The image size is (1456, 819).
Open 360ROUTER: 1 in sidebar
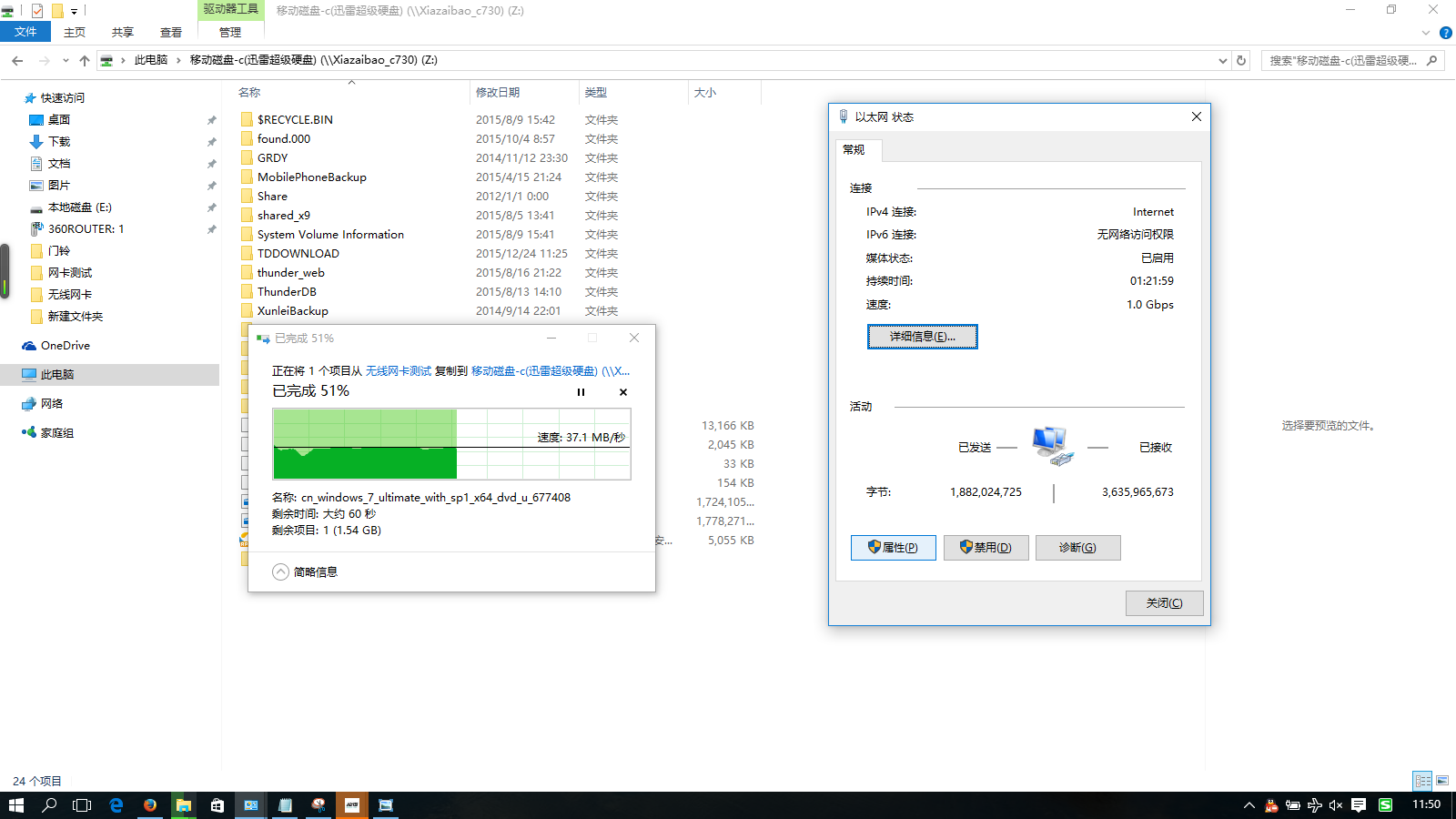pos(86,228)
